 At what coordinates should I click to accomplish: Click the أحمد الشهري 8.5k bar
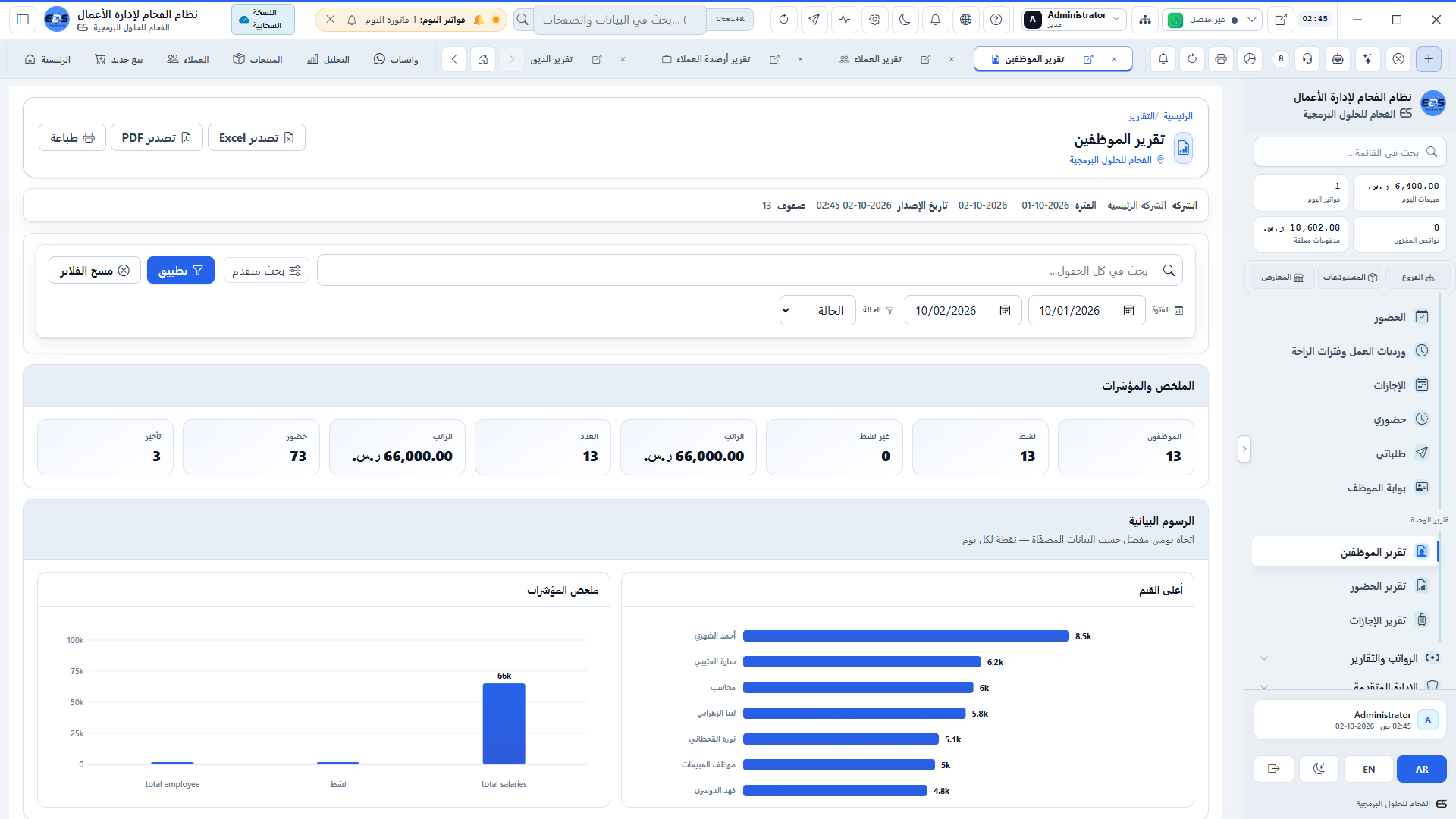point(906,636)
